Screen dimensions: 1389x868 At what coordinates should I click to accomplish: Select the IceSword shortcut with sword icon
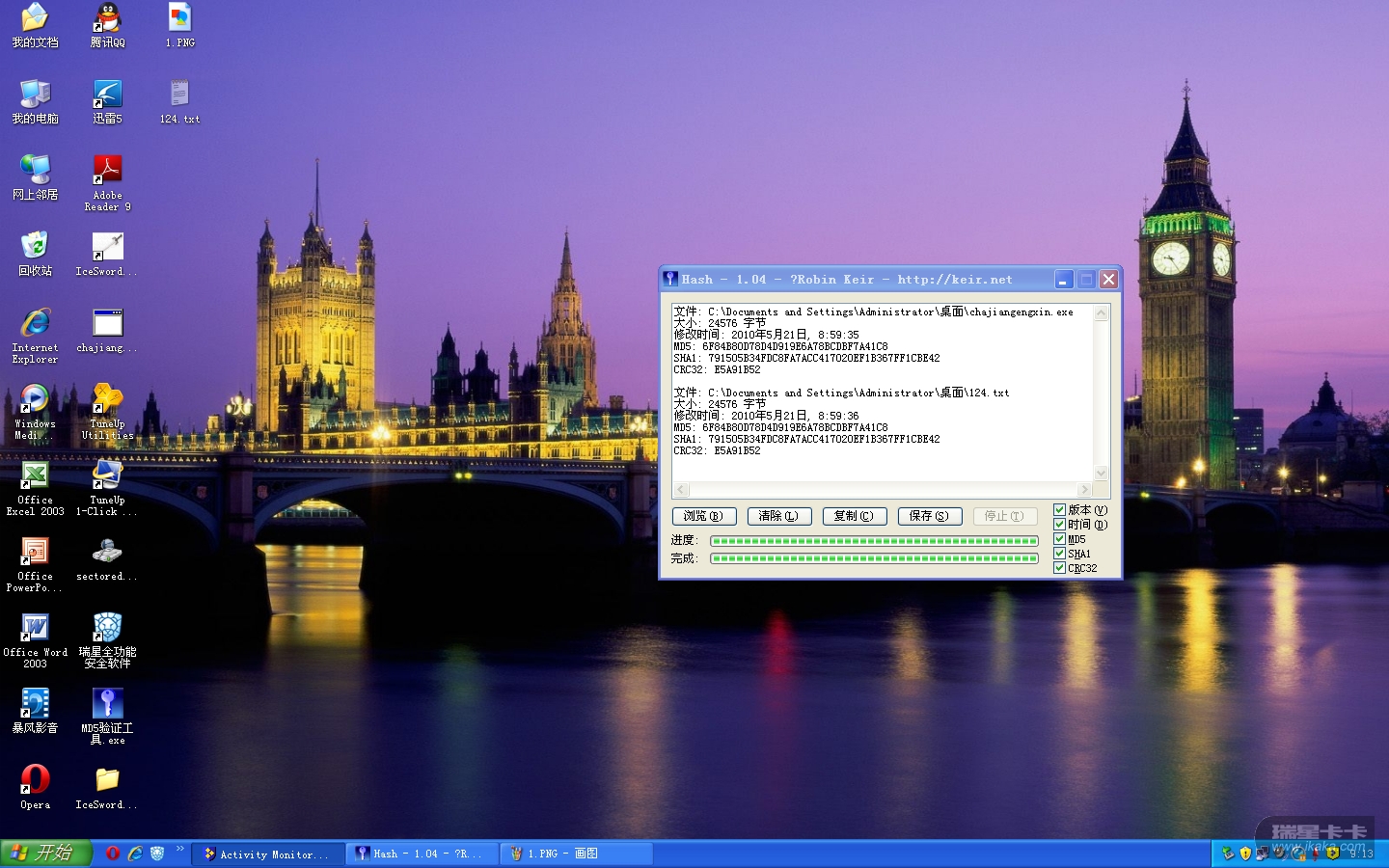point(107,254)
